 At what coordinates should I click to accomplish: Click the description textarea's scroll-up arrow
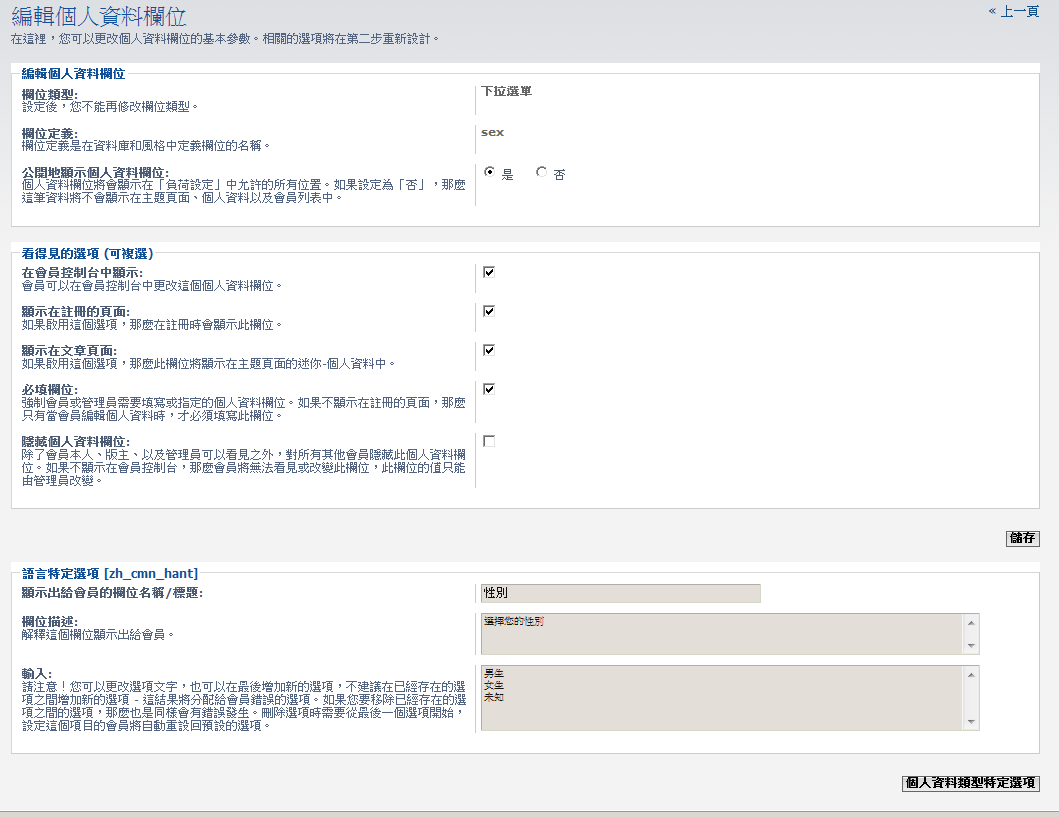point(969,622)
